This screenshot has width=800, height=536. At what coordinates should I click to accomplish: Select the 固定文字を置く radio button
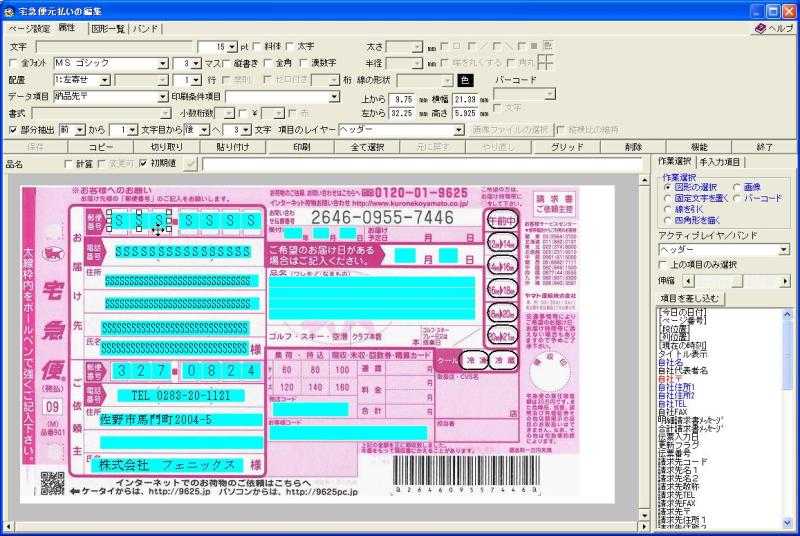pos(667,198)
